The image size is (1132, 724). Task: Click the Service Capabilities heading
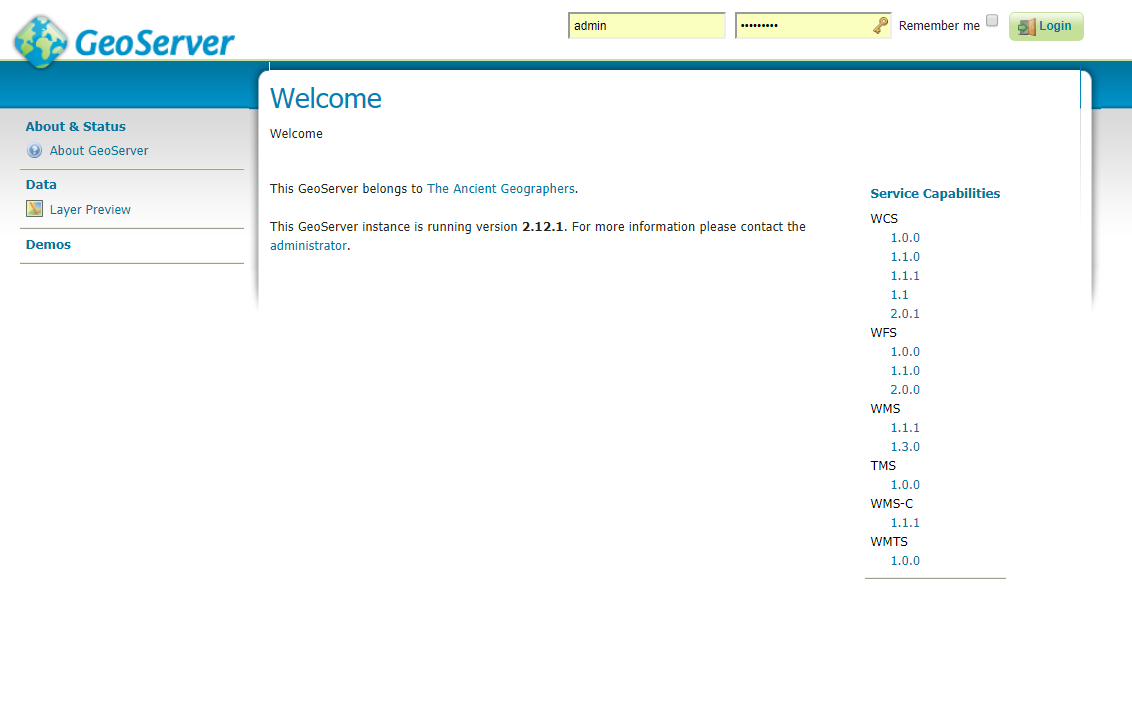click(935, 193)
